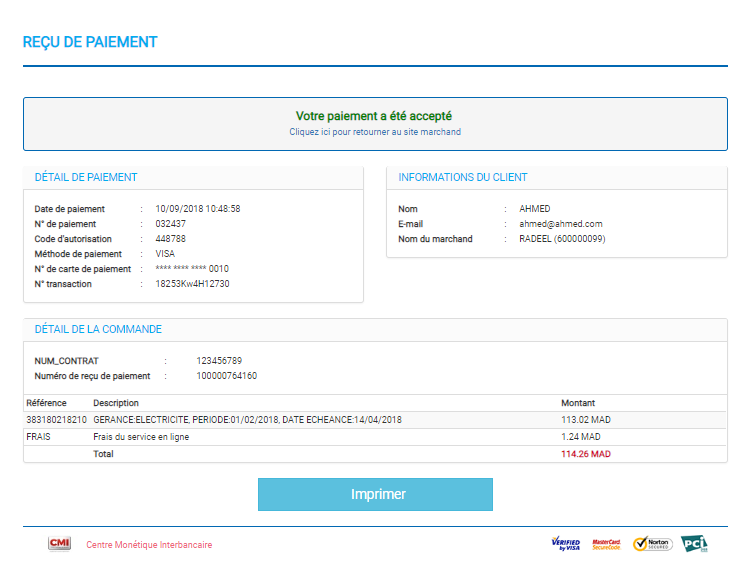Click Centre Monétique Interbancaire footer text
This screenshot has height=574, width=742.
coord(149,545)
